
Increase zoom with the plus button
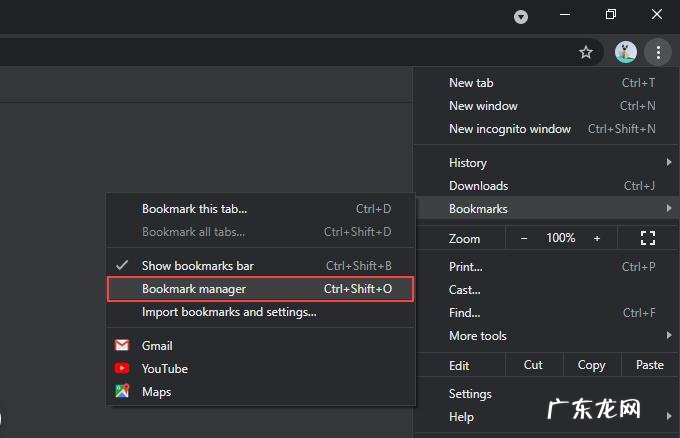click(x=597, y=238)
